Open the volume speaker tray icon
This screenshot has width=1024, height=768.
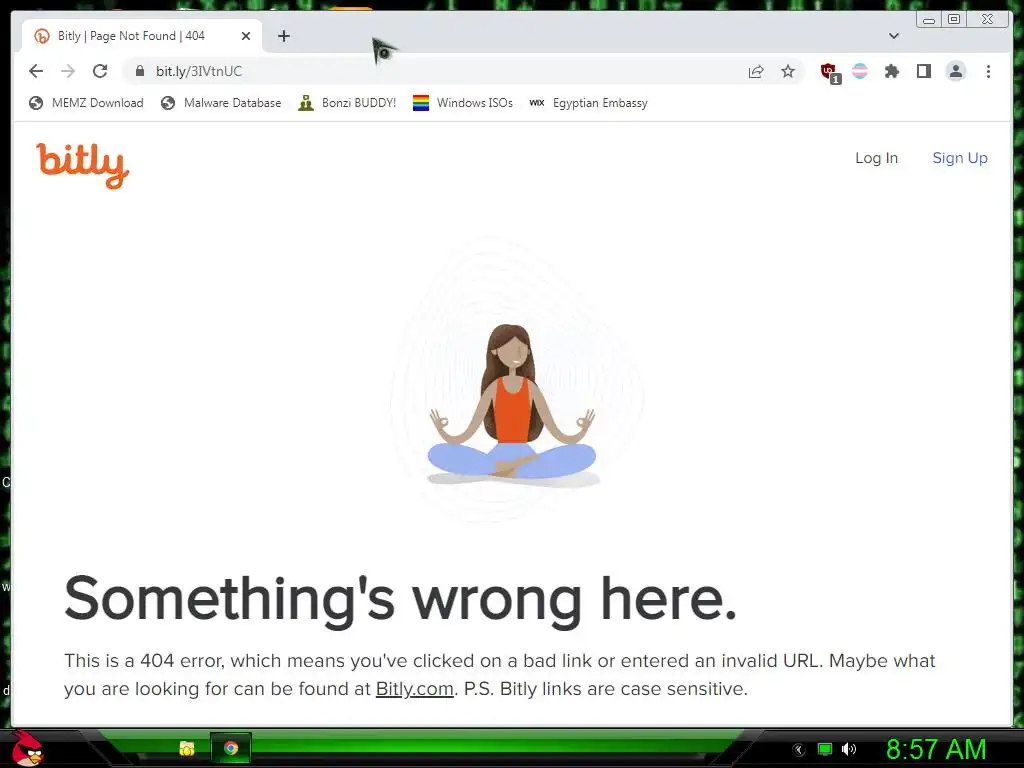(x=849, y=749)
